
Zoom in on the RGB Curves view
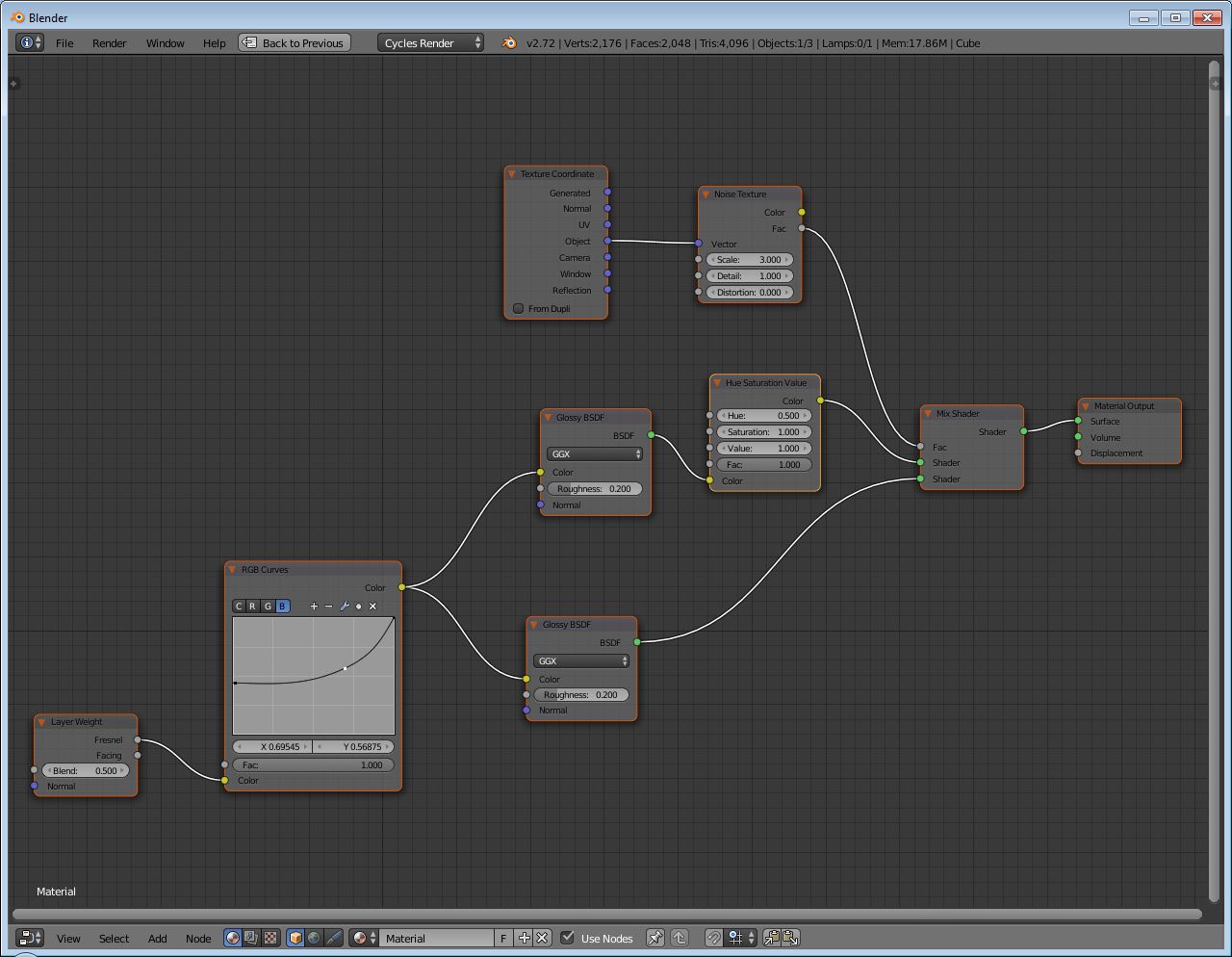click(314, 607)
